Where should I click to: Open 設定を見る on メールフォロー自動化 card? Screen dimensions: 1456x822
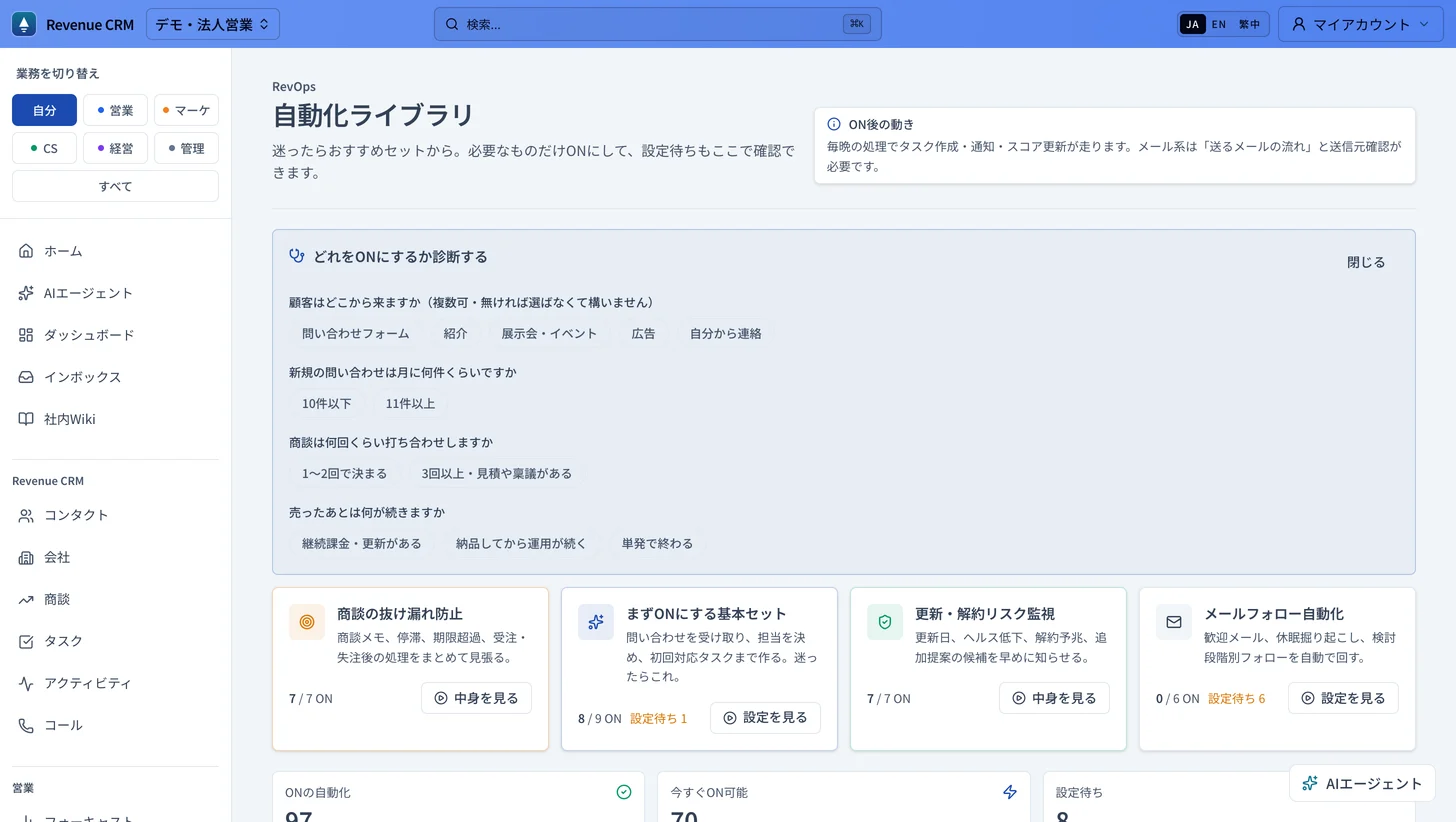1343,698
